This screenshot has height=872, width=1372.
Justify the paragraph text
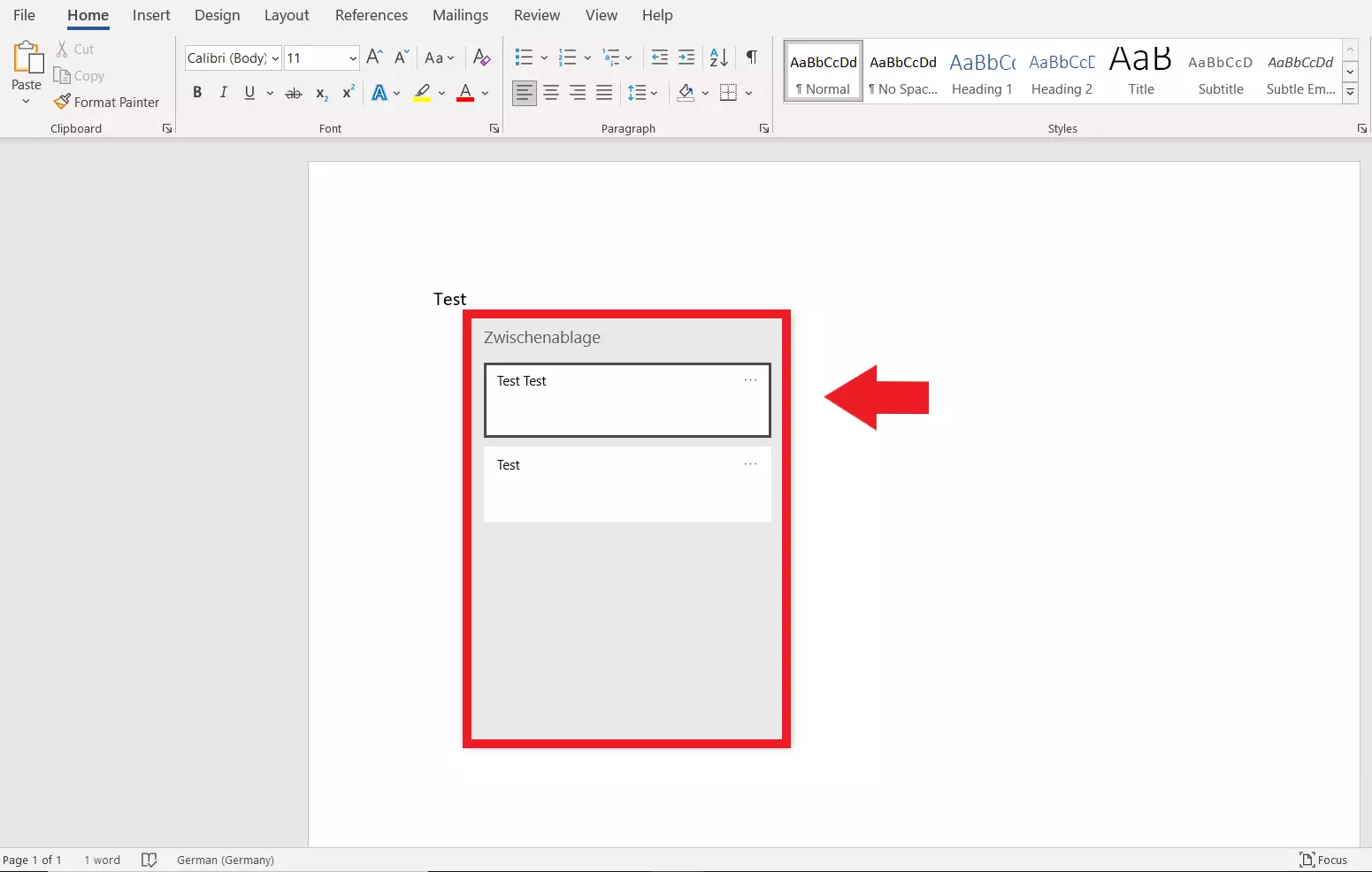(604, 92)
